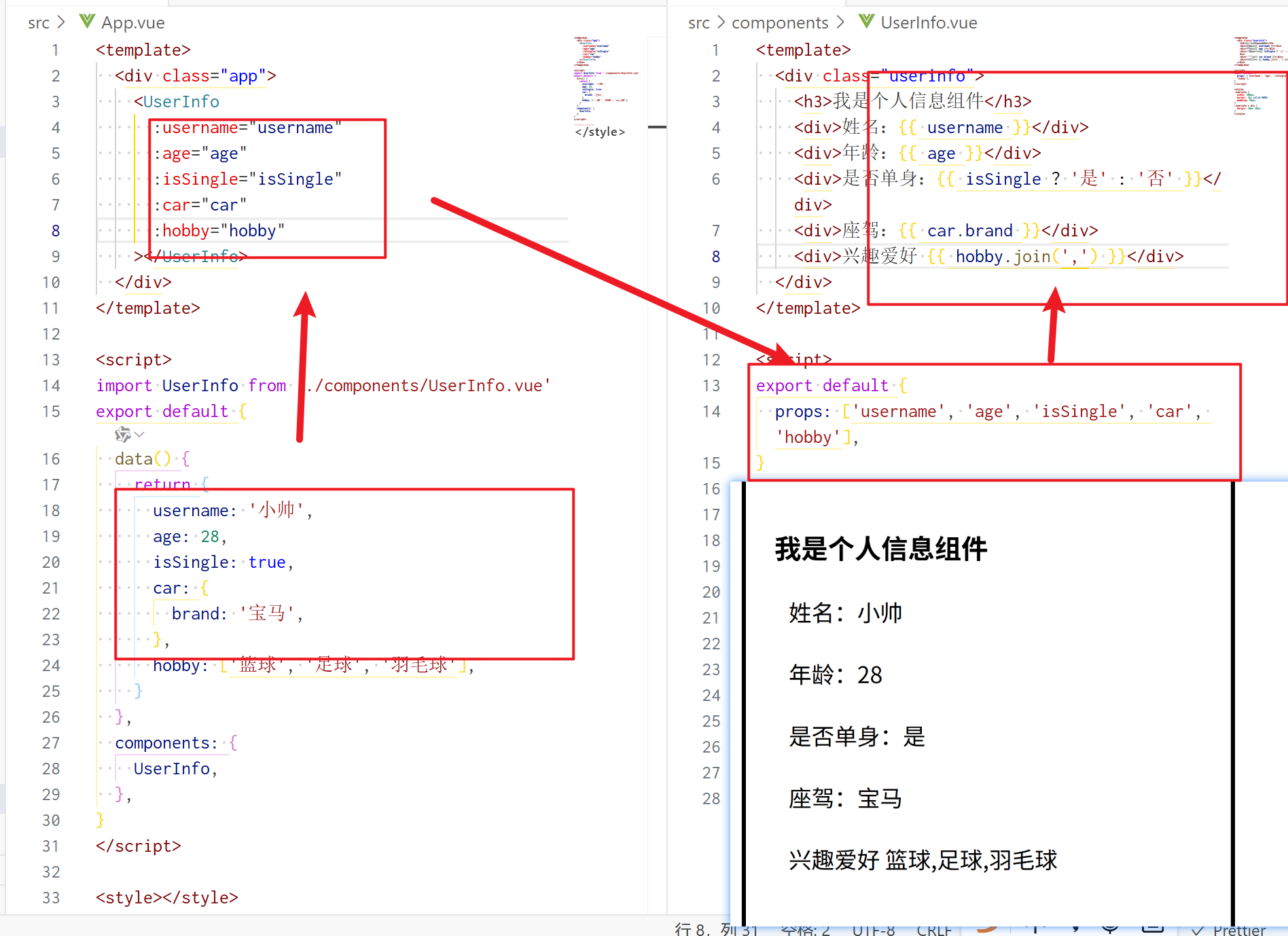
Task: Open the src breadcrumb of UserInfo.vue
Action: point(699,22)
